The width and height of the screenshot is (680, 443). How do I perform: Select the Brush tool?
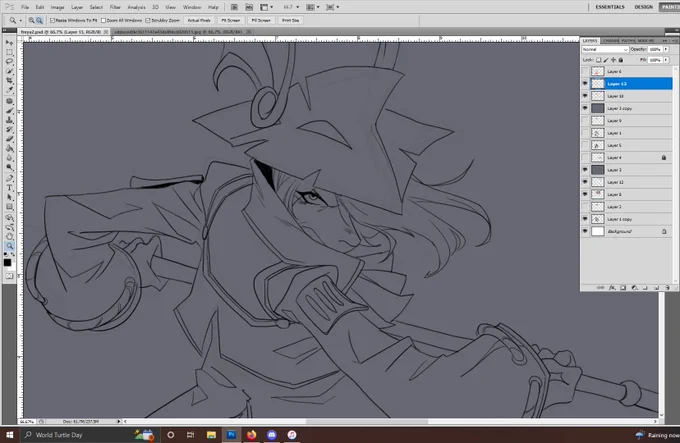[9, 111]
